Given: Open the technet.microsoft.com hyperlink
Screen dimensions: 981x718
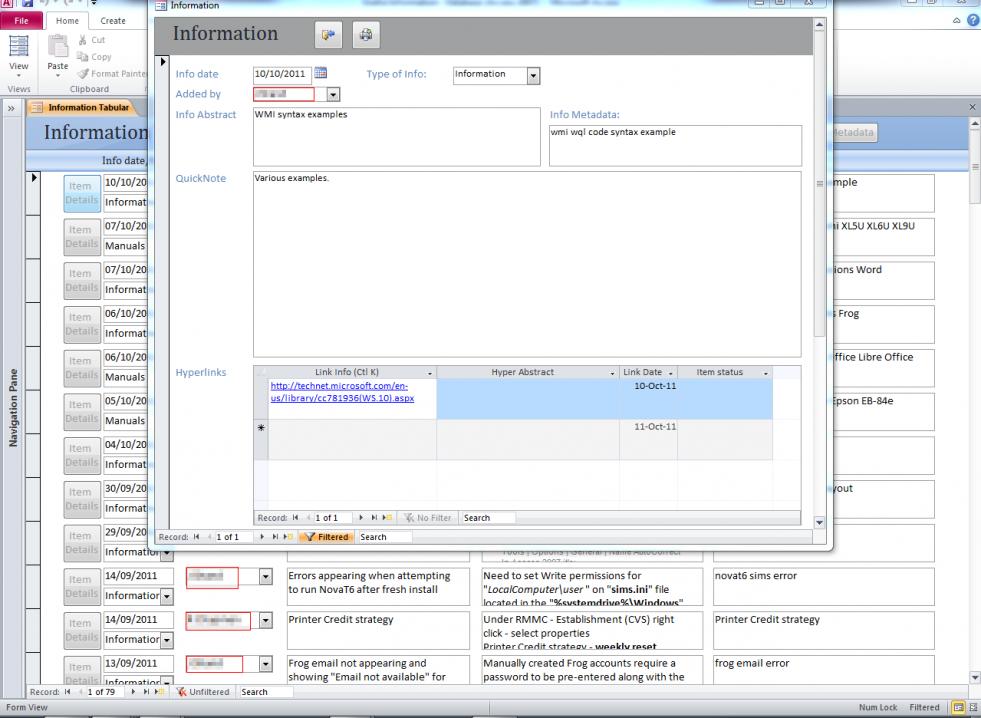Looking at the screenshot, I should coord(342,392).
